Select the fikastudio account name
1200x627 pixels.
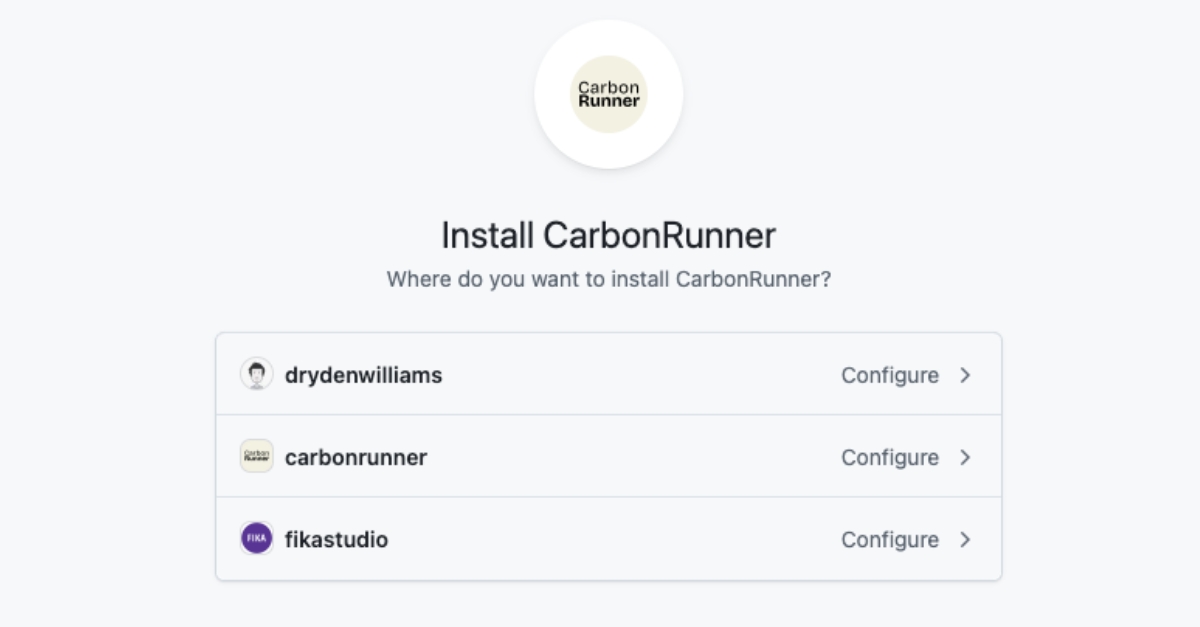(336, 539)
